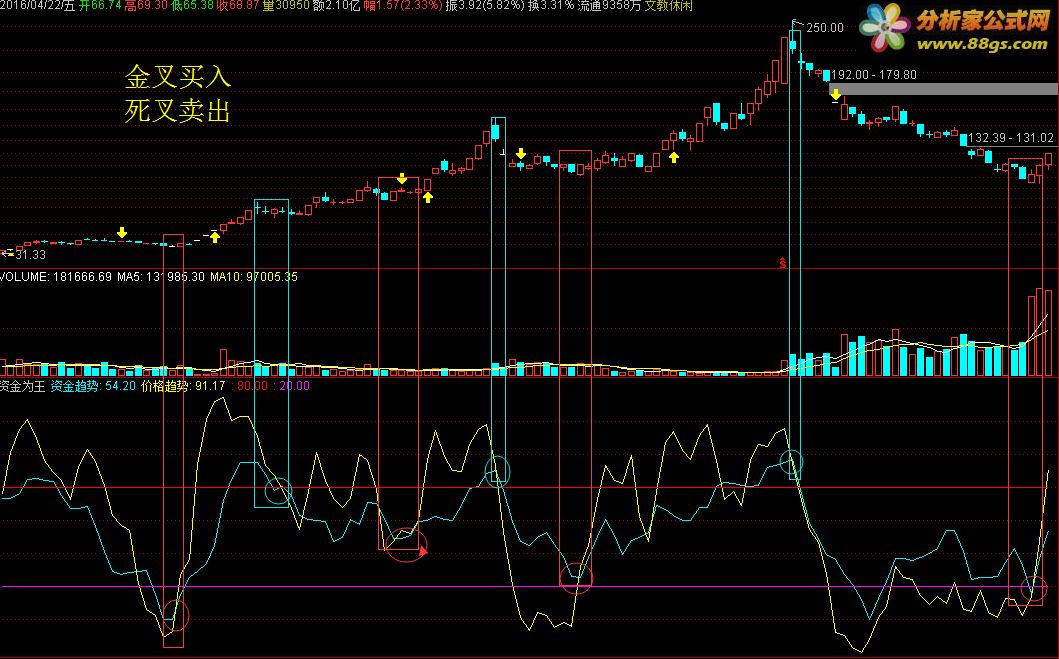Click the 价格趋势: 91.17 value
The width and height of the screenshot is (1059, 659).
pos(183,386)
